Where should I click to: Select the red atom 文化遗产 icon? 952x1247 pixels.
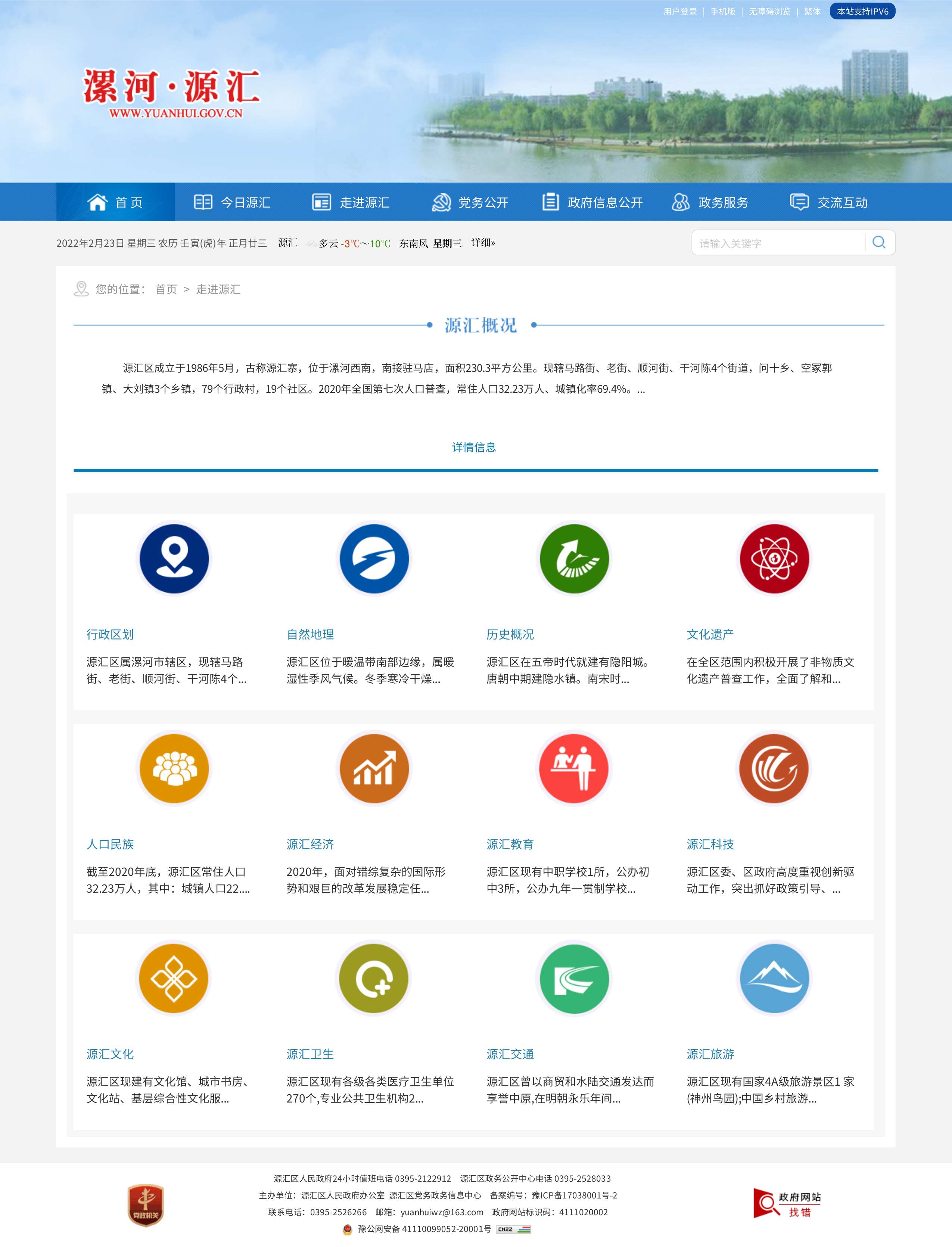[774, 558]
